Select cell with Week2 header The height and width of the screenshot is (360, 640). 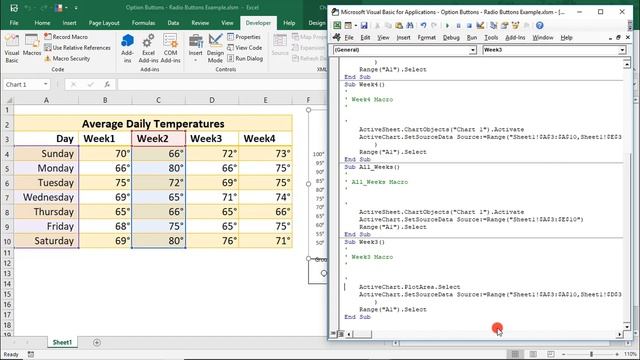pos(158,138)
